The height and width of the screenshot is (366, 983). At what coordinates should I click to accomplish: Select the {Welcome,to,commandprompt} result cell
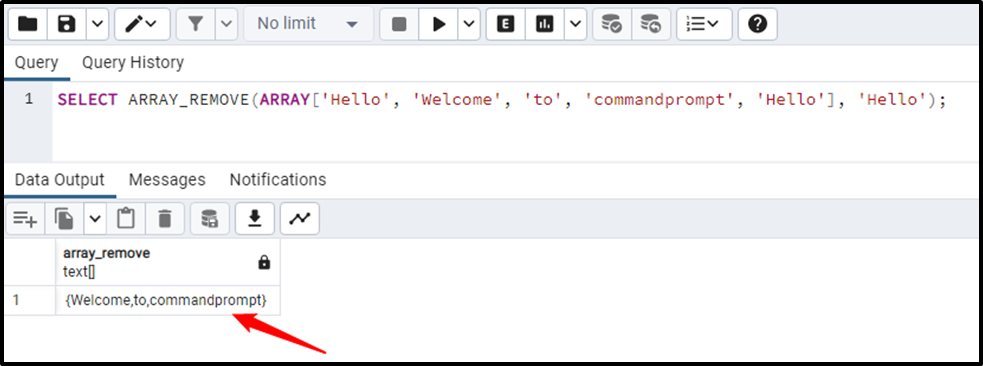[167, 300]
